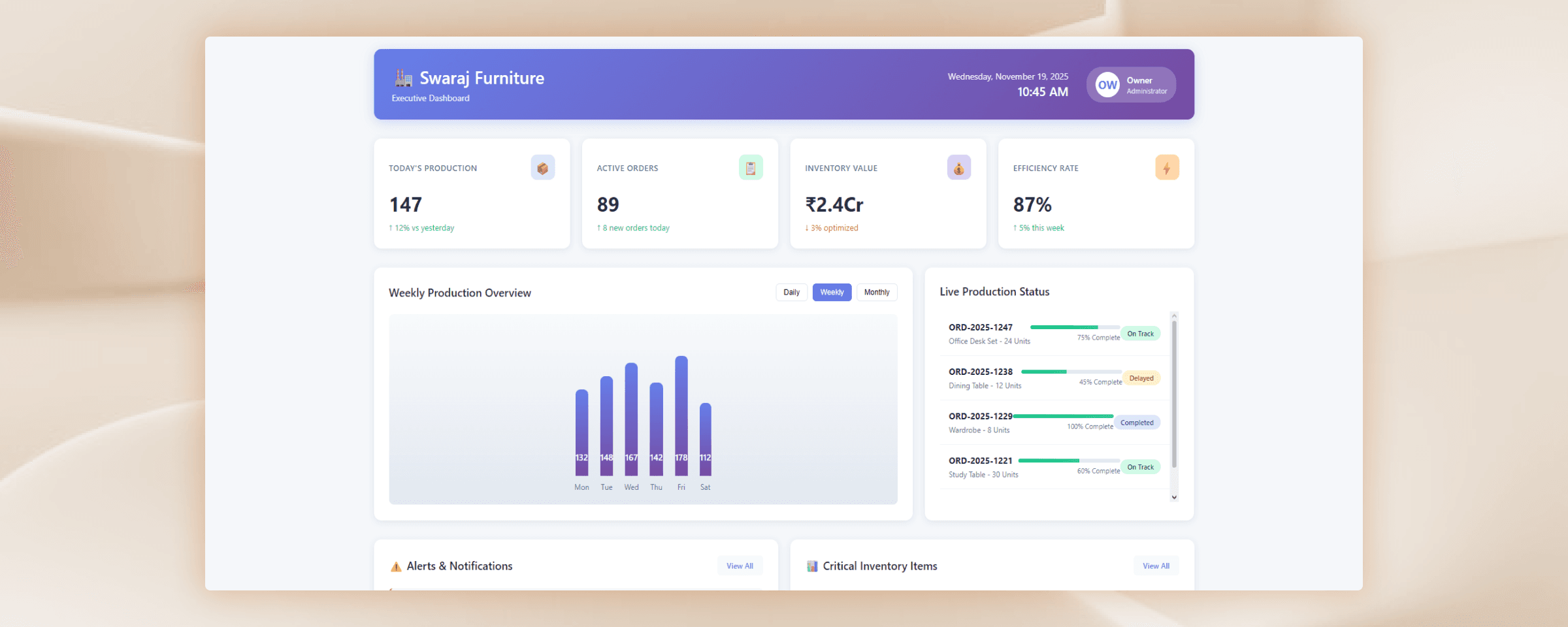This screenshot has height=627, width=1568.
Task: Click the Active Orders clipboard icon
Action: 751,168
